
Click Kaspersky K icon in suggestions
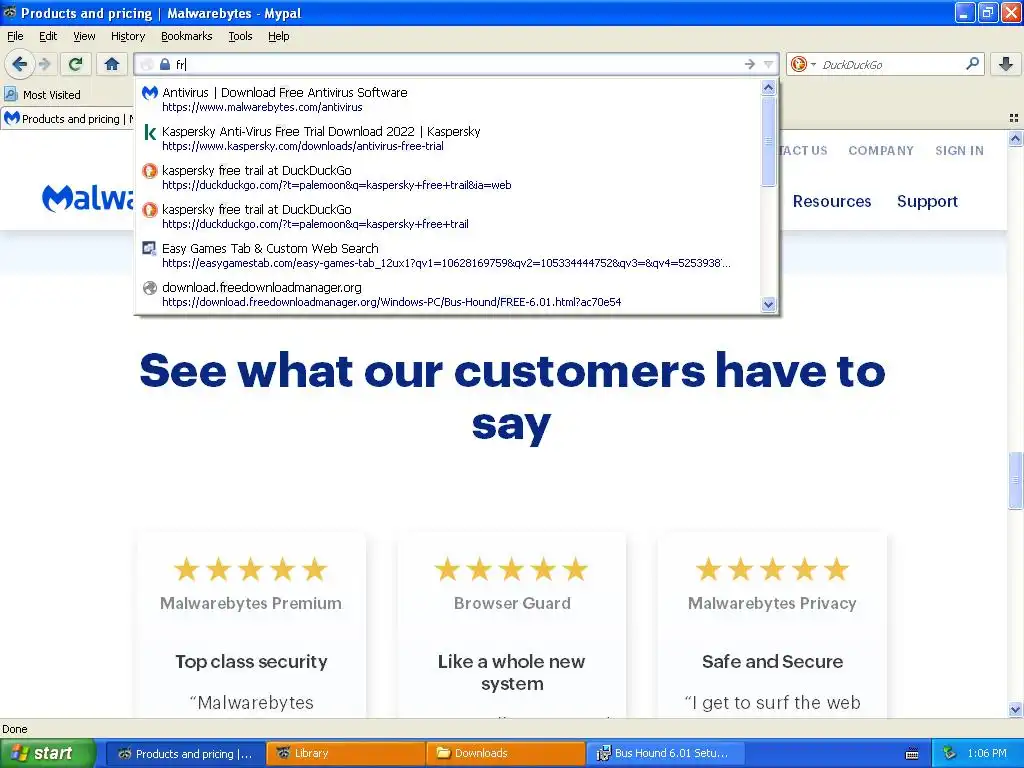pos(150,133)
